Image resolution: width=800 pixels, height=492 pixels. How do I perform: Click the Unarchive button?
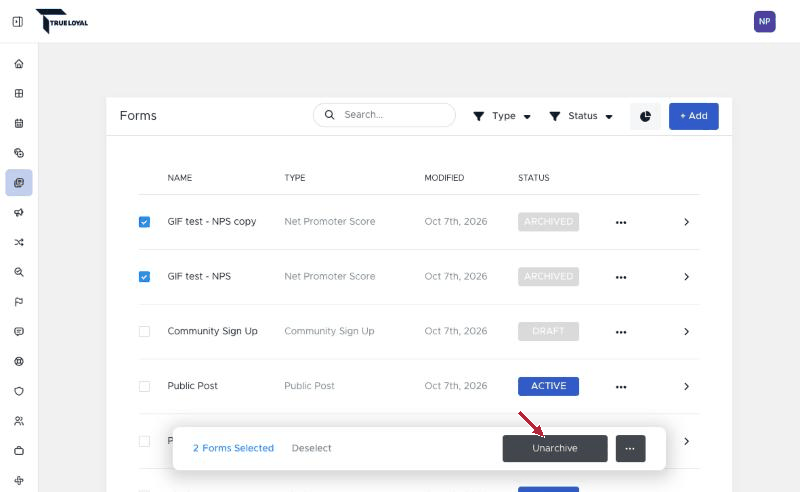555,449
